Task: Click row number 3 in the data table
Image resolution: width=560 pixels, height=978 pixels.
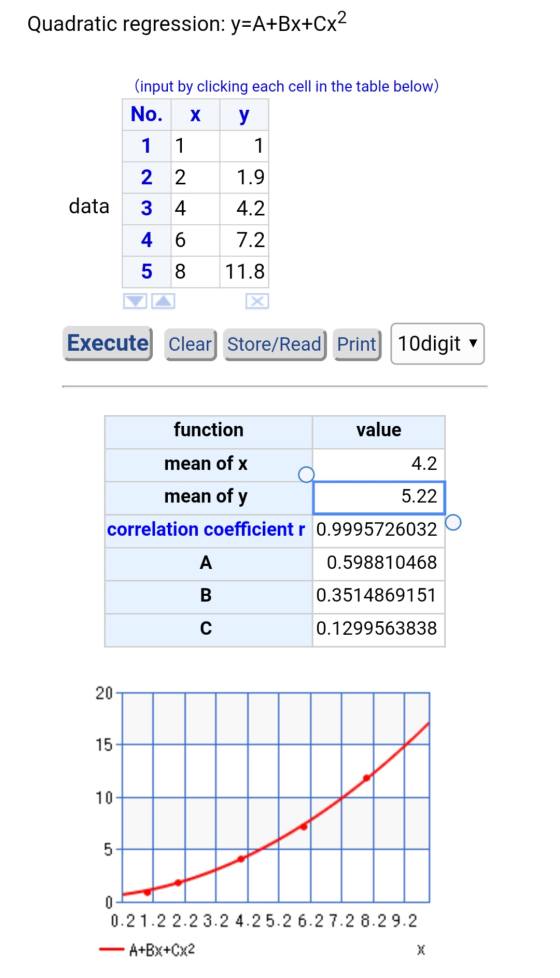Action: [147, 209]
